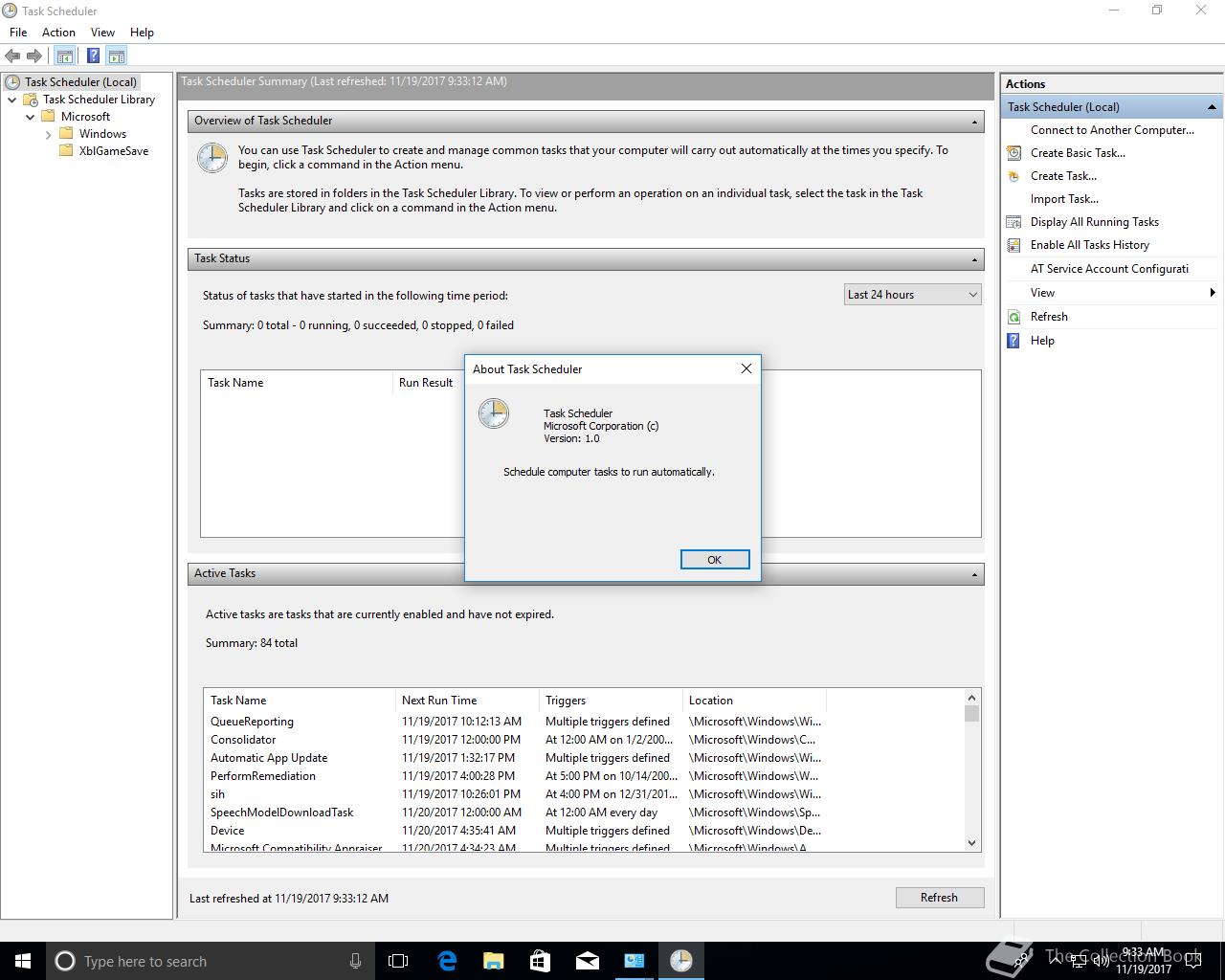Click the blue Help question mark toolbar icon
The width and height of the screenshot is (1225, 980).
[93, 56]
